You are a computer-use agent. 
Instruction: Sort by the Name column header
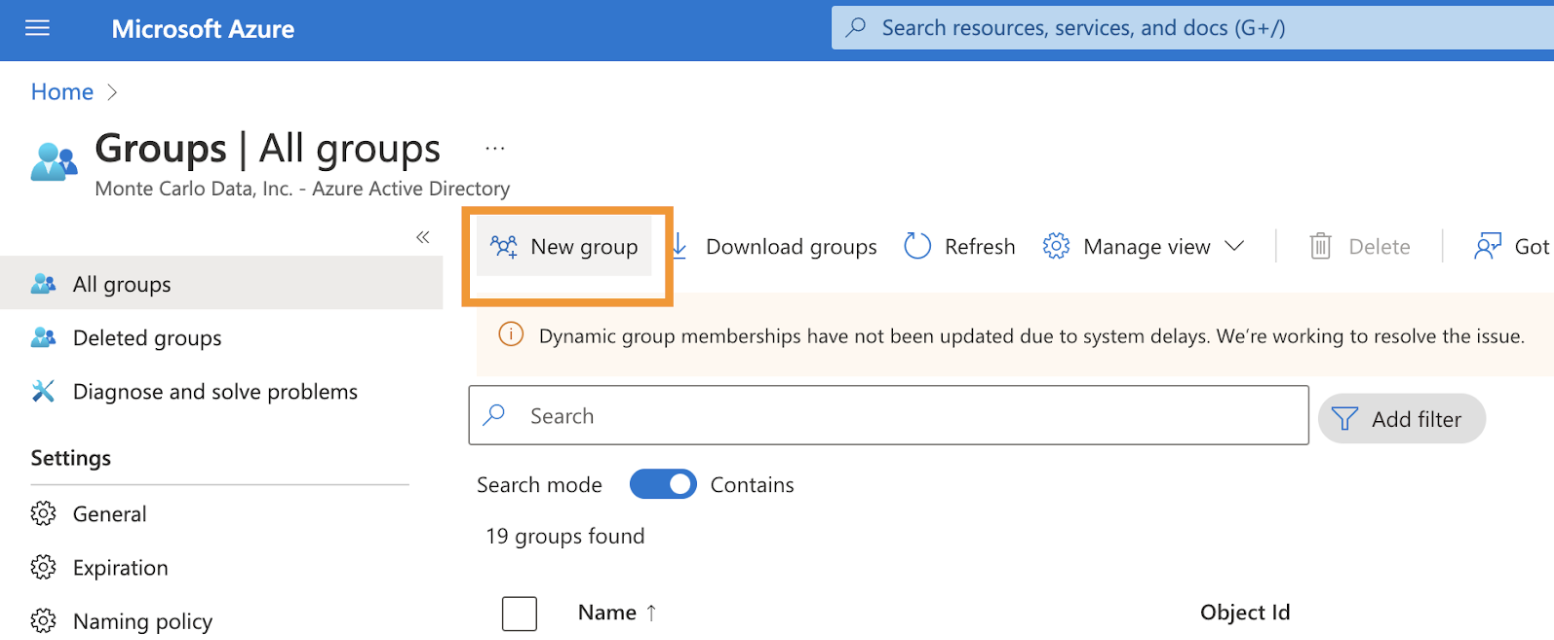(x=617, y=612)
